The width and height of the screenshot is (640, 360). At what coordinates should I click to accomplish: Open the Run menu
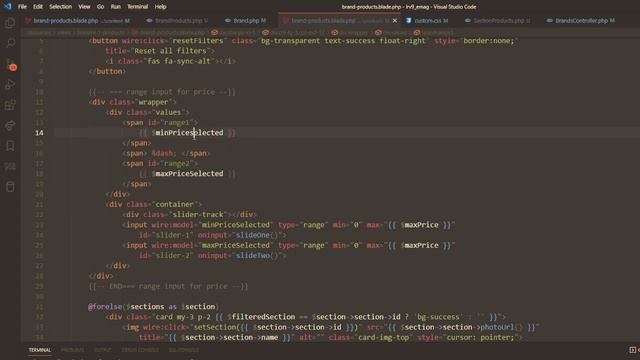(x=116, y=7)
